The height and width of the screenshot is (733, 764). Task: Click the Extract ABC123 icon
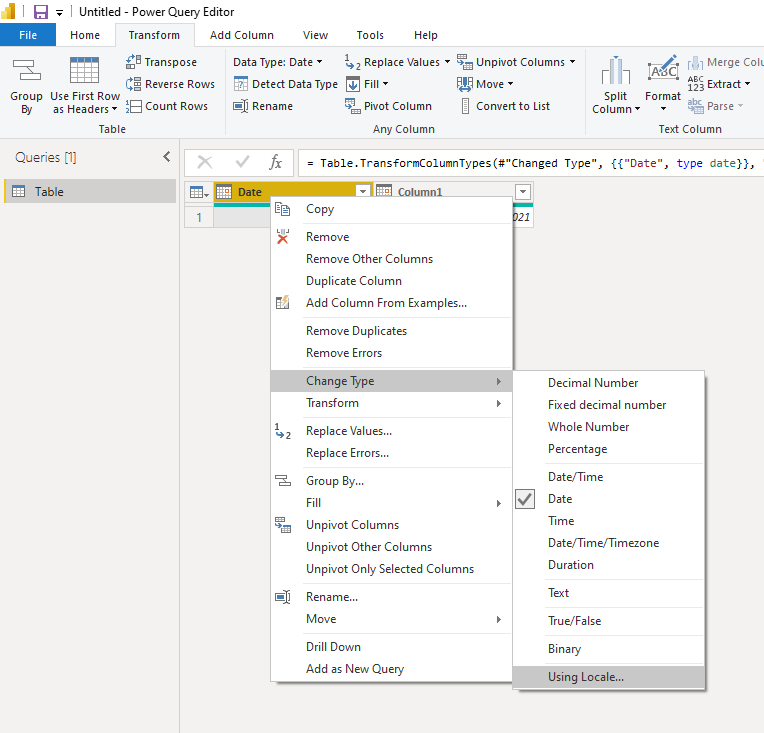tap(696, 84)
